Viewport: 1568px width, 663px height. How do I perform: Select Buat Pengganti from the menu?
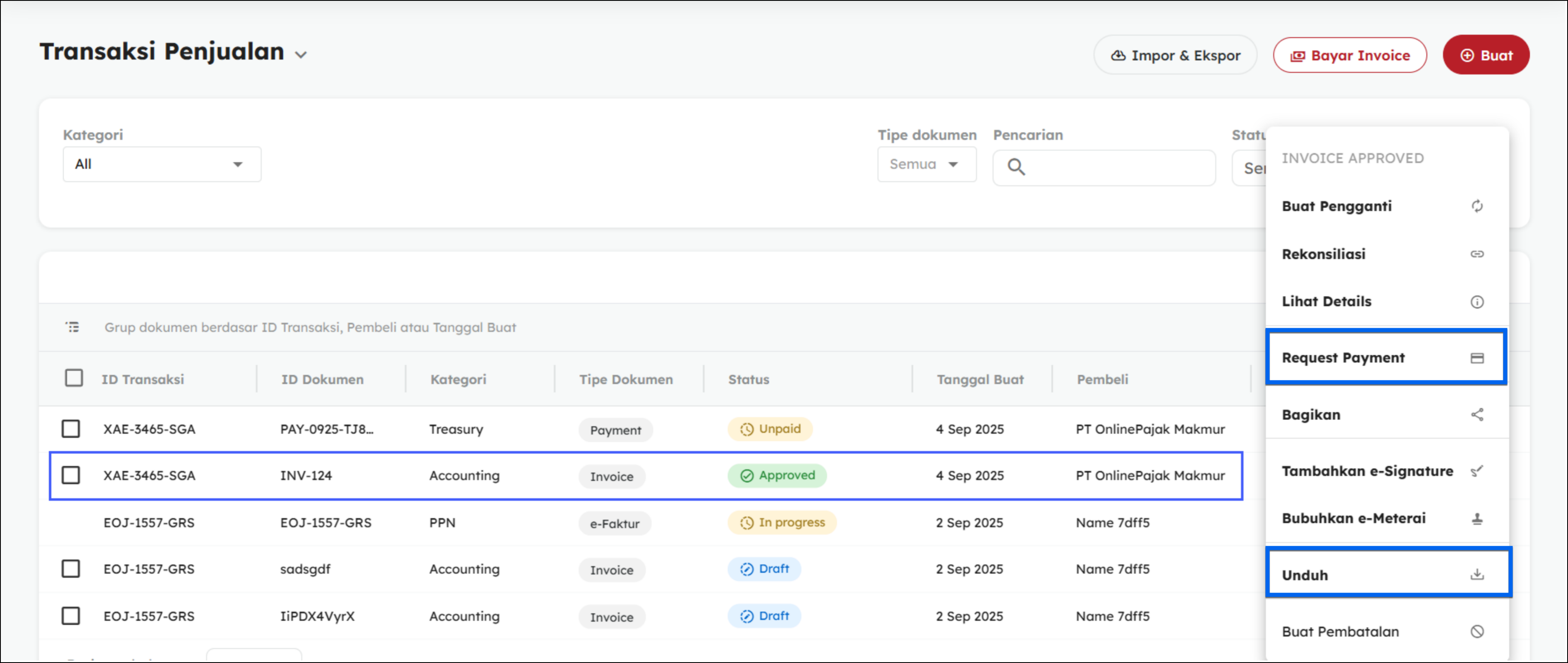click(1387, 206)
